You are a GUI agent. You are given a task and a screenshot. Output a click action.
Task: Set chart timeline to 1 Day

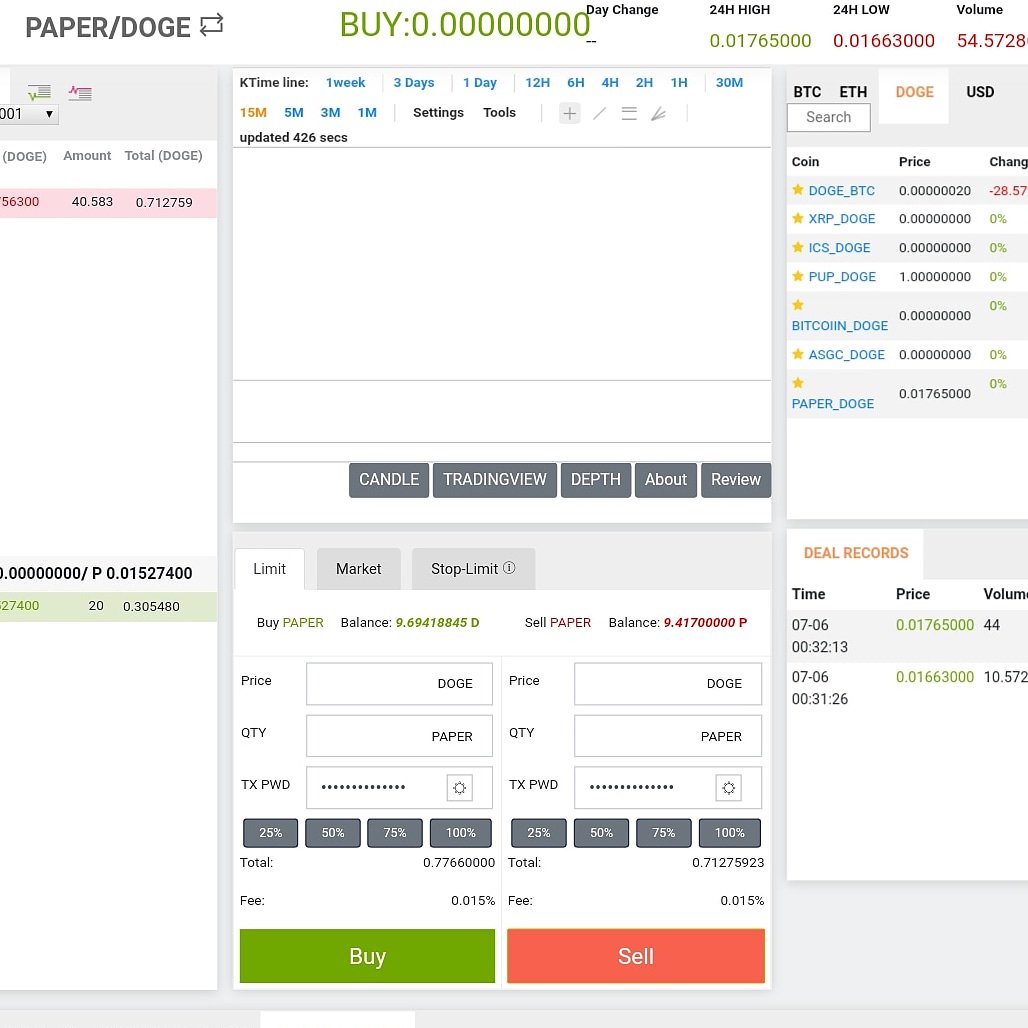[480, 83]
